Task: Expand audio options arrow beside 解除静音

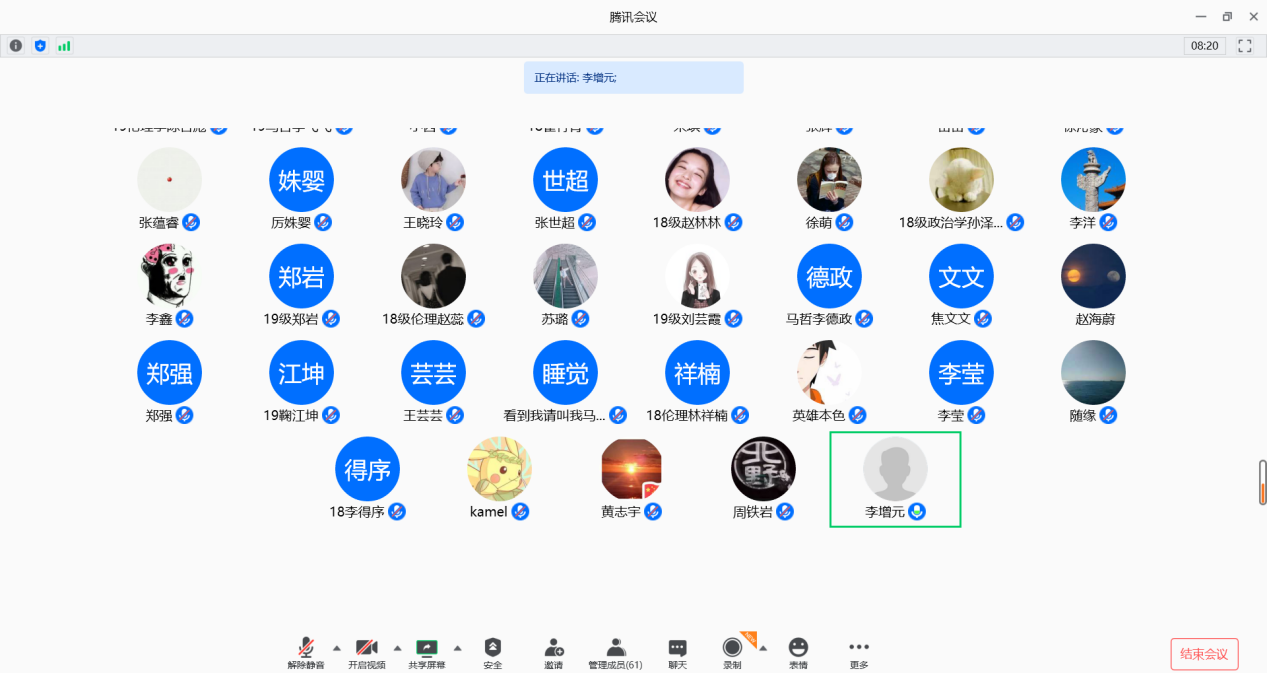Action: pos(336,647)
